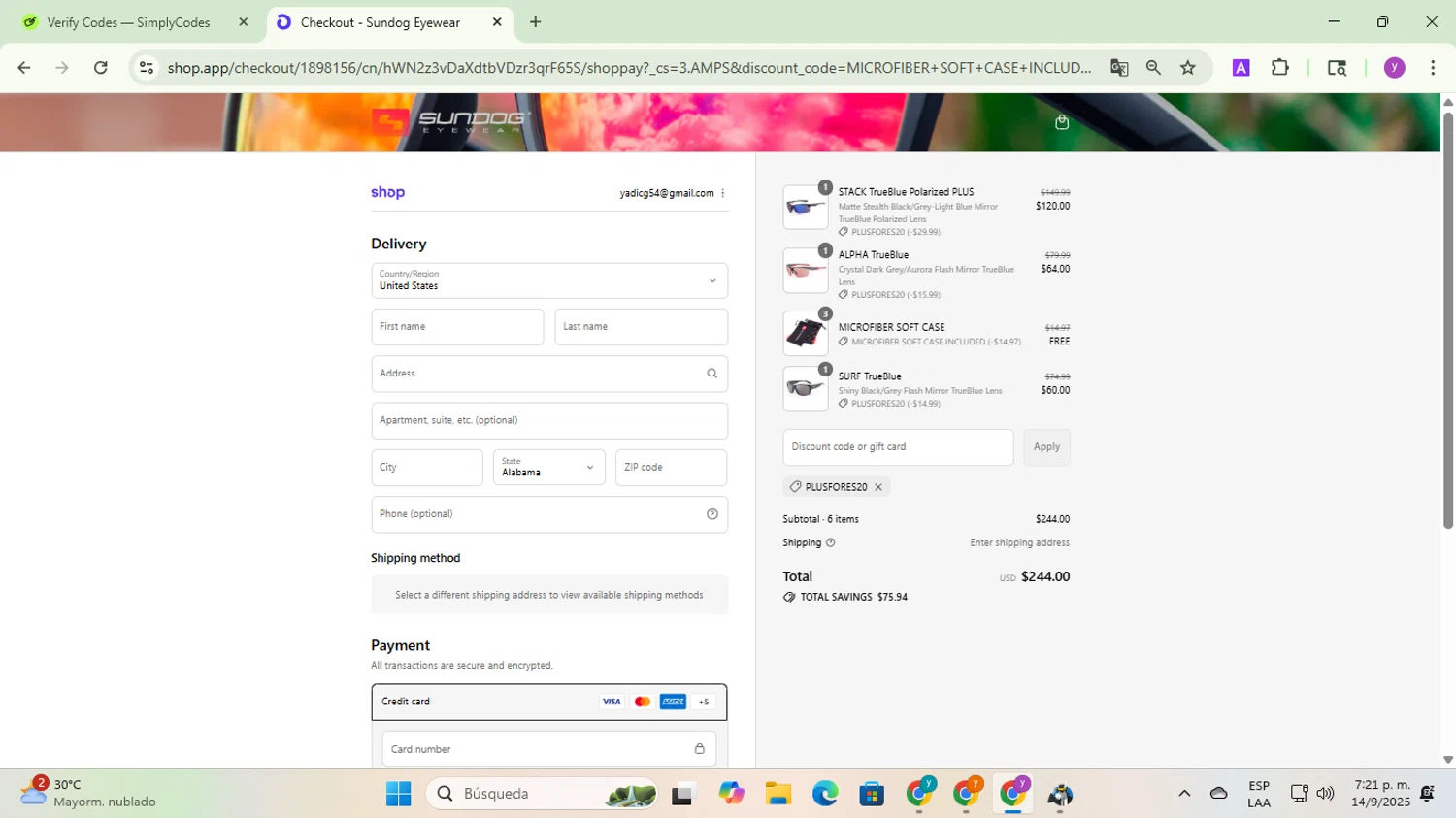Click the browser address bar URL
The width and height of the screenshot is (1456, 818).
(x=629, y=68)
